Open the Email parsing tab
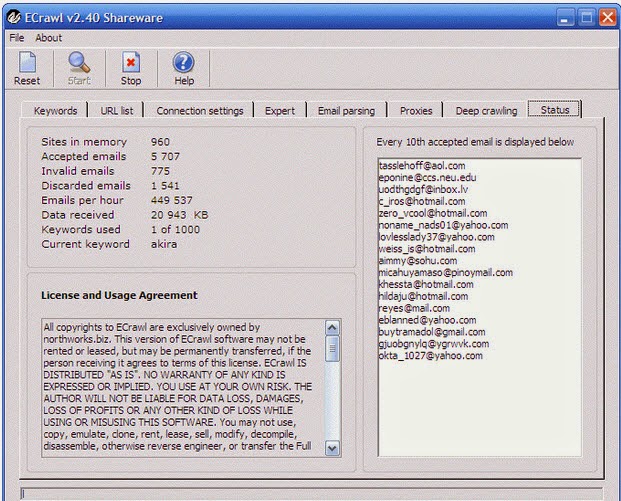This screenshot has width=621, height=501. pos(346,110)
